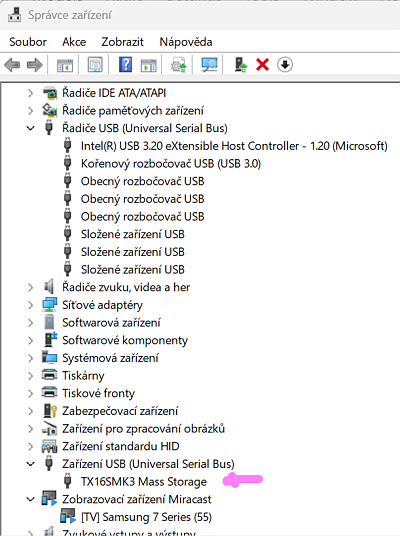The height and width of the screenshot is (536, 400).
Task: Expand the Síťové adaptéry category
Action: 30,305
